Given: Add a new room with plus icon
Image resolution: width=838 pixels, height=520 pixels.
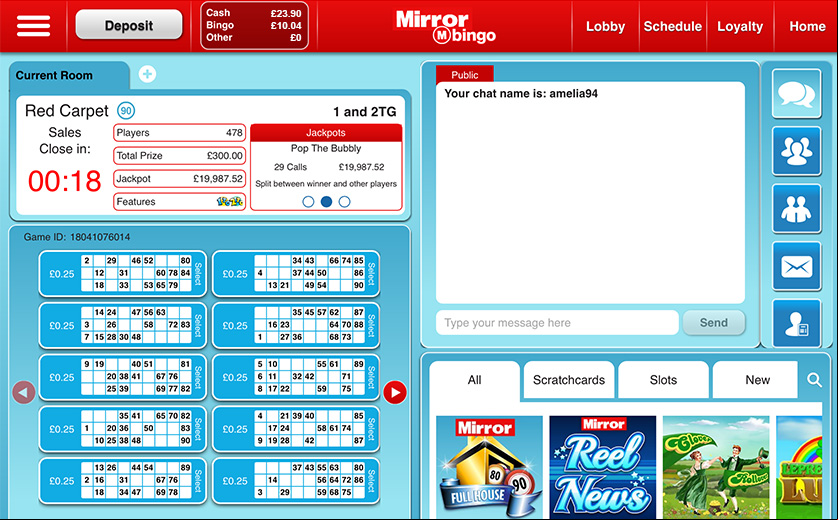Looking at the screenshot, I should tap(148, 74).
